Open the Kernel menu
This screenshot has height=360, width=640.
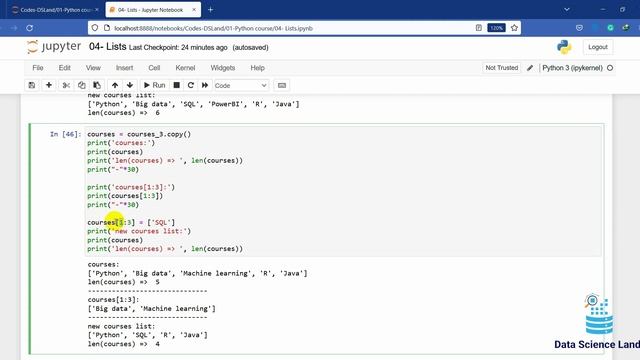[x=185, y=68]
